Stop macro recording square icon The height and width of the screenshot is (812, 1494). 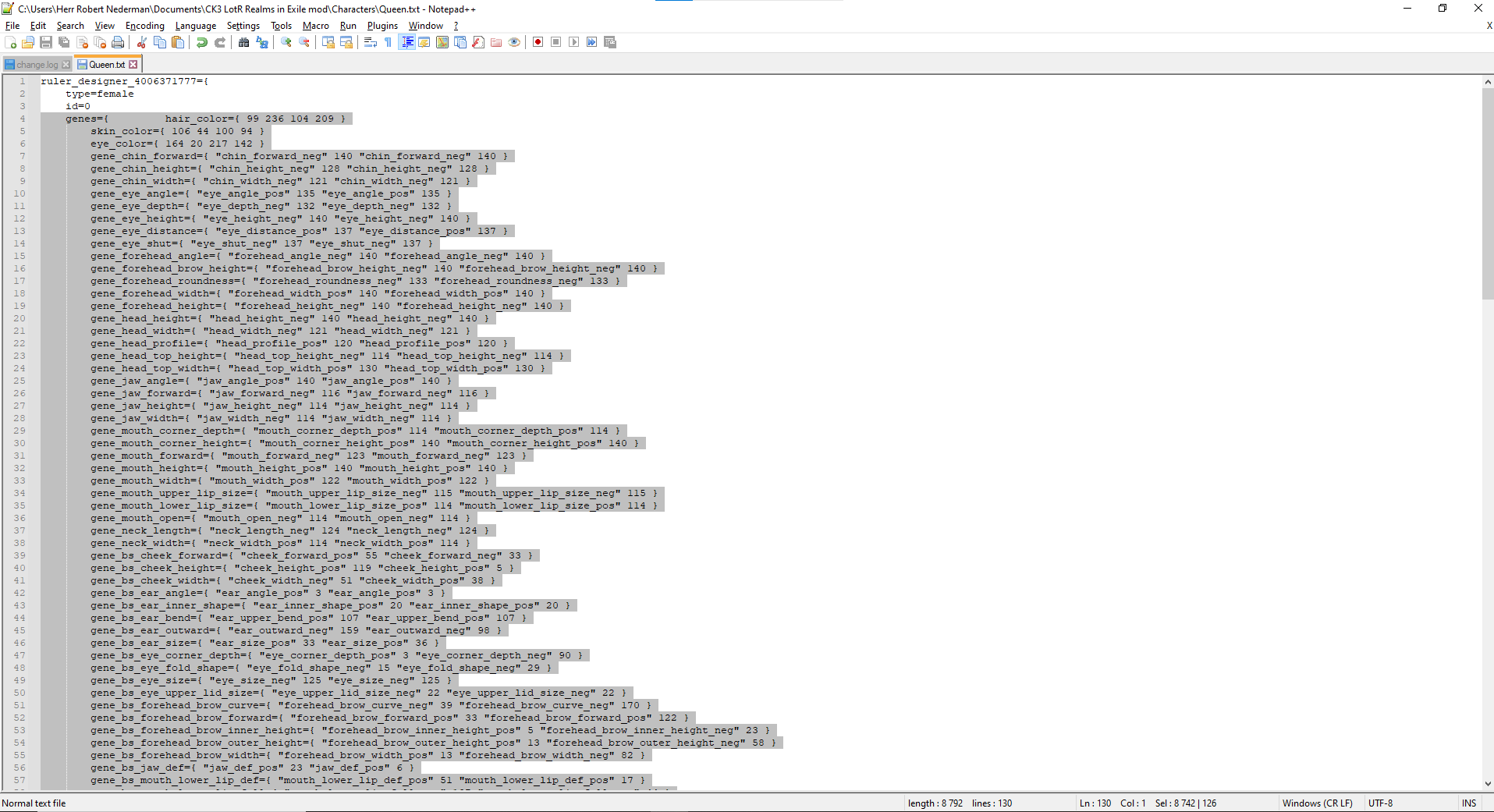pos(556,42)
